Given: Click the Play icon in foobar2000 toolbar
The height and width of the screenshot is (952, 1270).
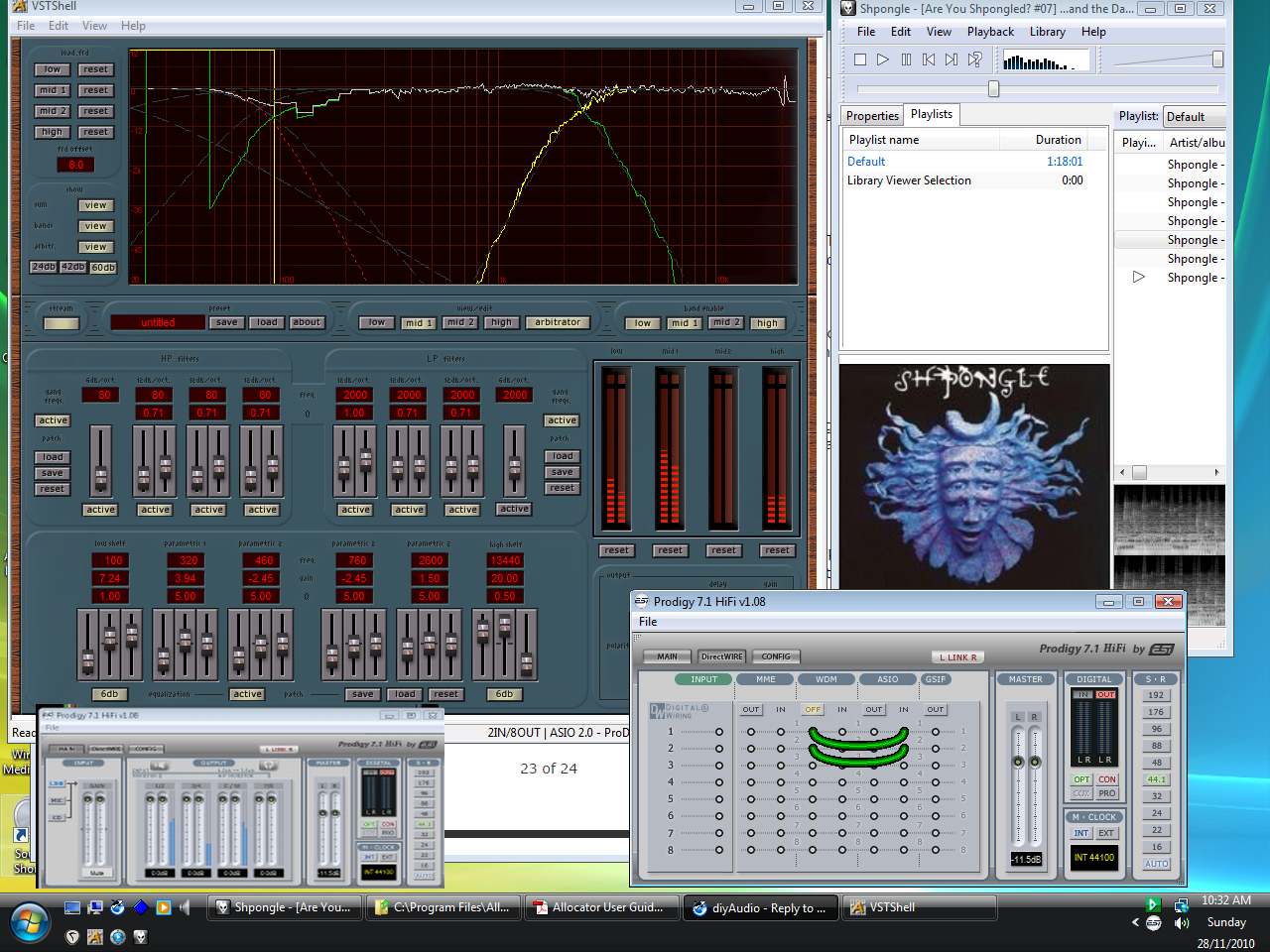Looking at the screenshot, I should [x=883, y=59].
